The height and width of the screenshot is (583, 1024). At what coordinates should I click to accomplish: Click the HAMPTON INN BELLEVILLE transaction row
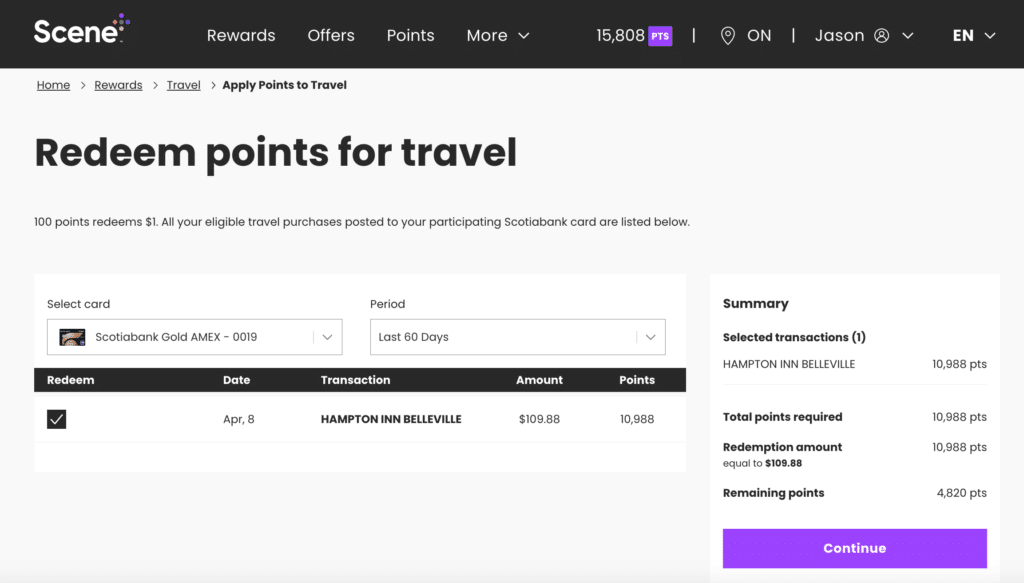pyautogui.click(x=391, y=419)
